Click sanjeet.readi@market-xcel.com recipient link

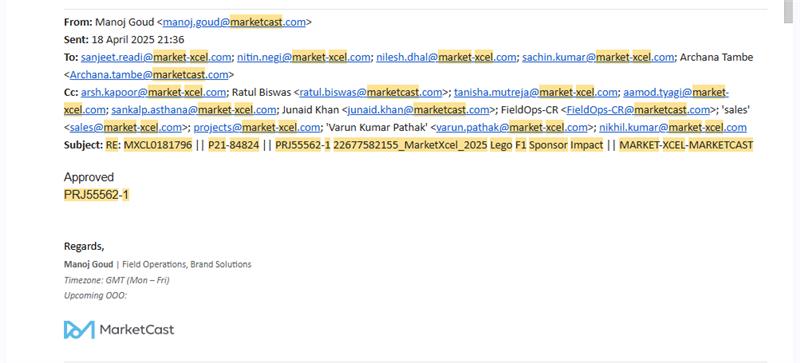point(156,57)
